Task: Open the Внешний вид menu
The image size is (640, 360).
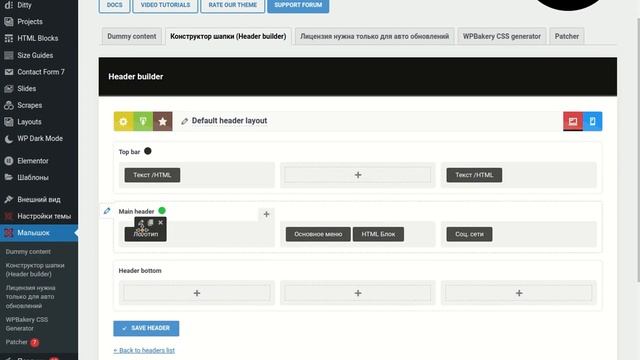Action: click(x=39, y=200)
